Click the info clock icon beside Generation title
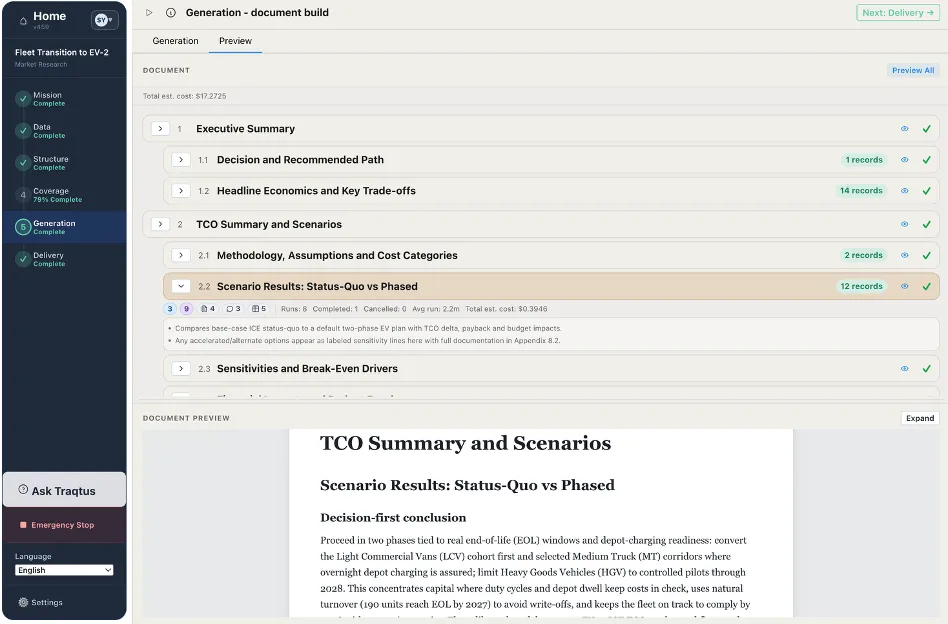Viewport: 948px width, 624px height. click(171, 13)
